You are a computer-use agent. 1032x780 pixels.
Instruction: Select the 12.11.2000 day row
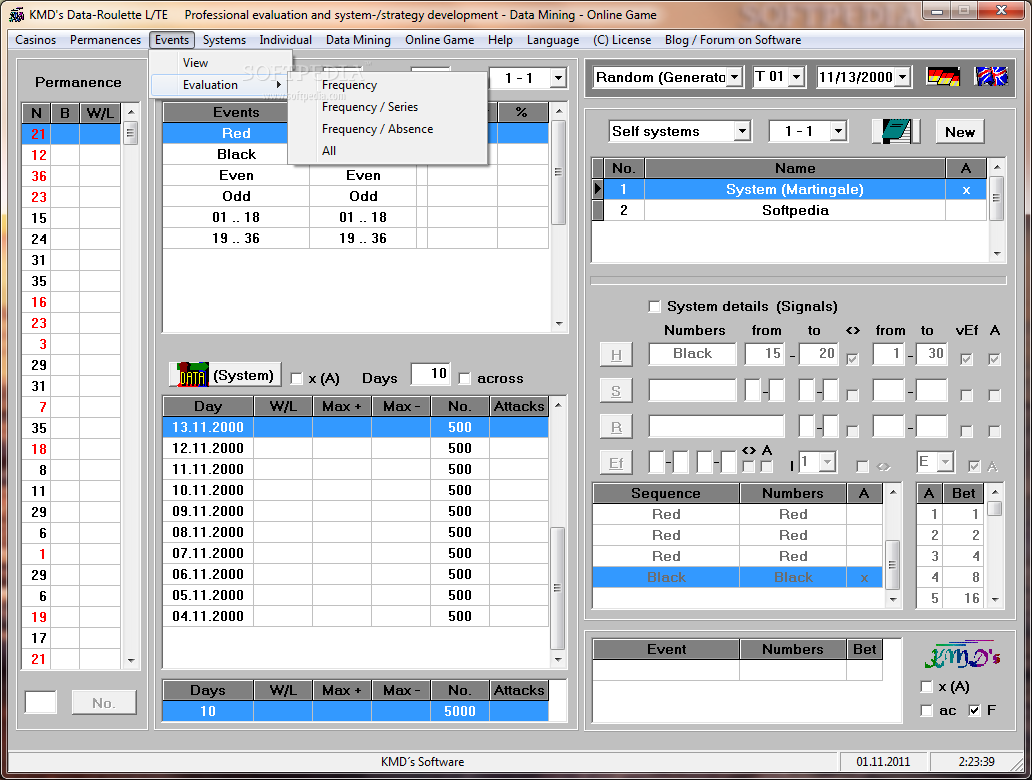(x=355, y=448)
